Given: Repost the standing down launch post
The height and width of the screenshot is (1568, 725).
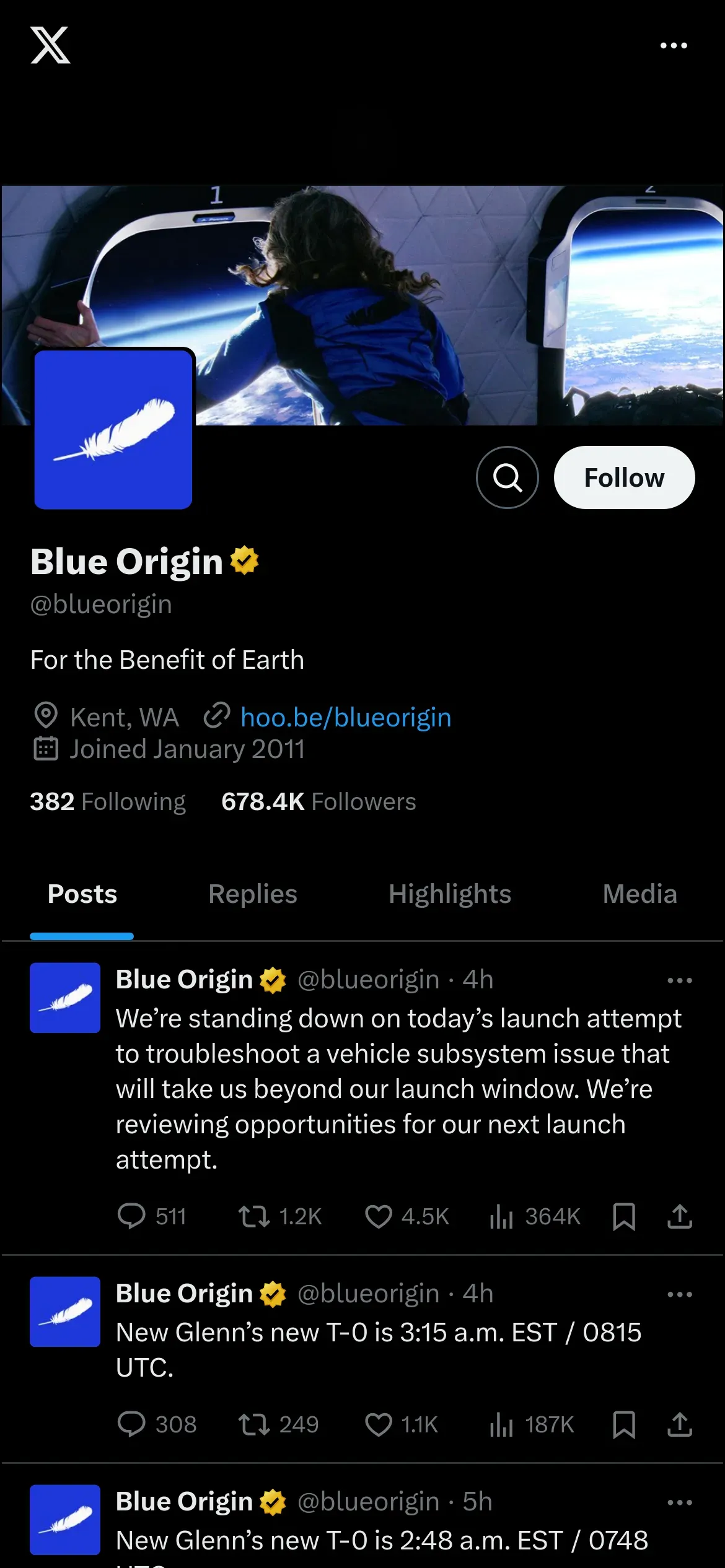Looking at the screenshot, I should [x=280, y=1216].
